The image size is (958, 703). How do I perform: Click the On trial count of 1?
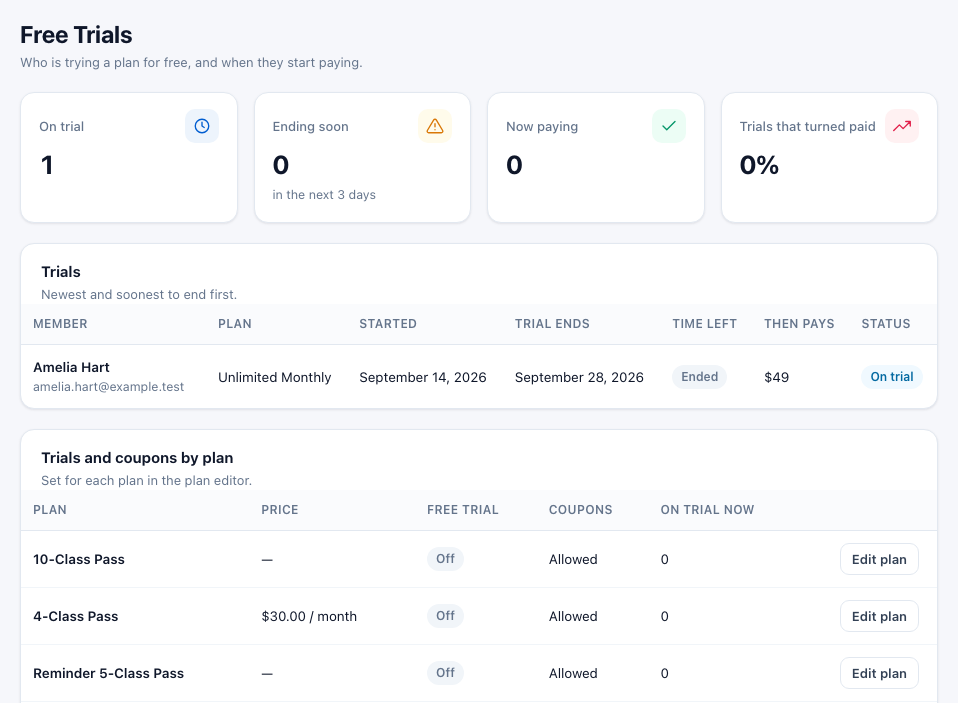coord(46,165)
